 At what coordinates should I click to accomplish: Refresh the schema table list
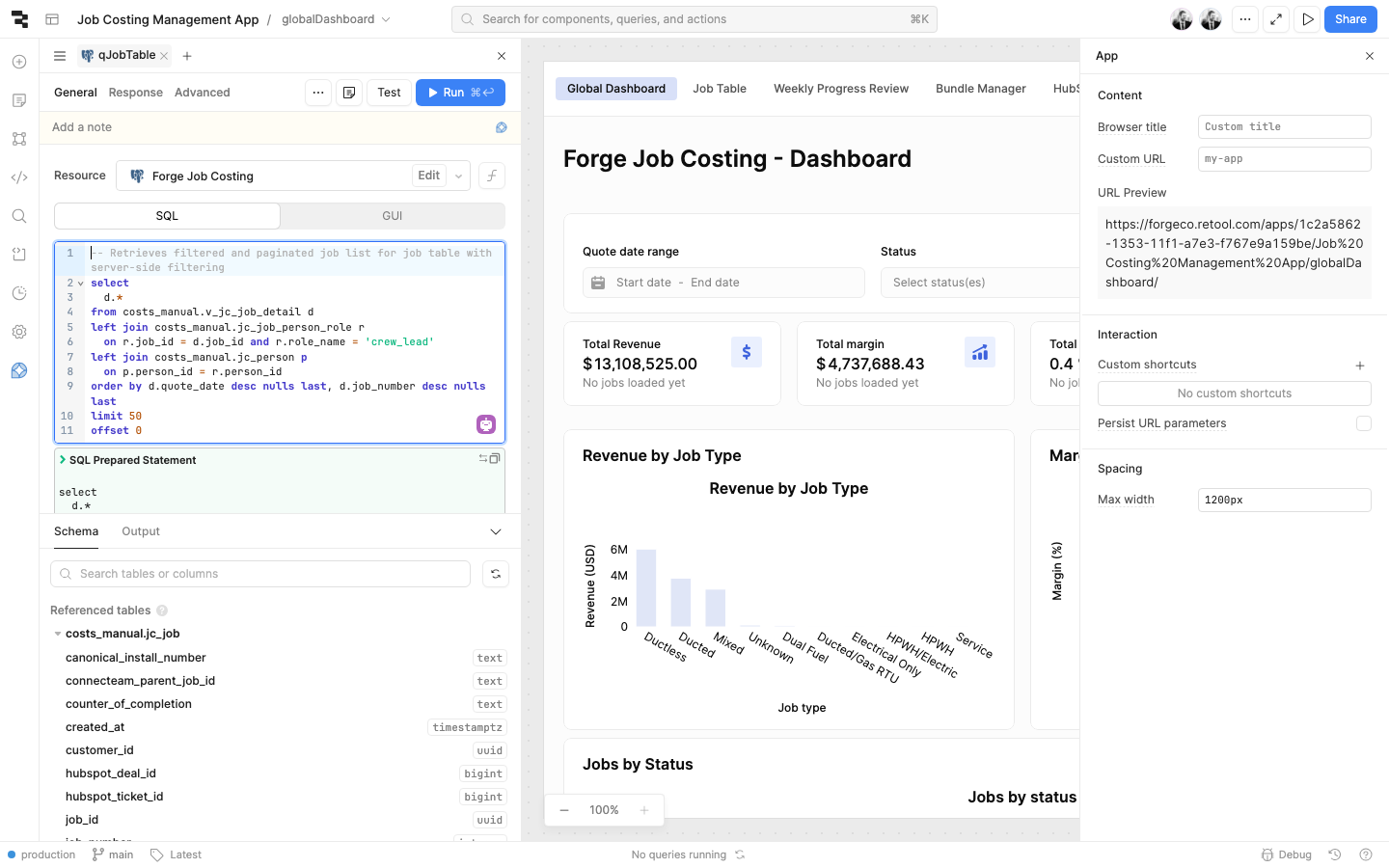(x=496, y=574)
